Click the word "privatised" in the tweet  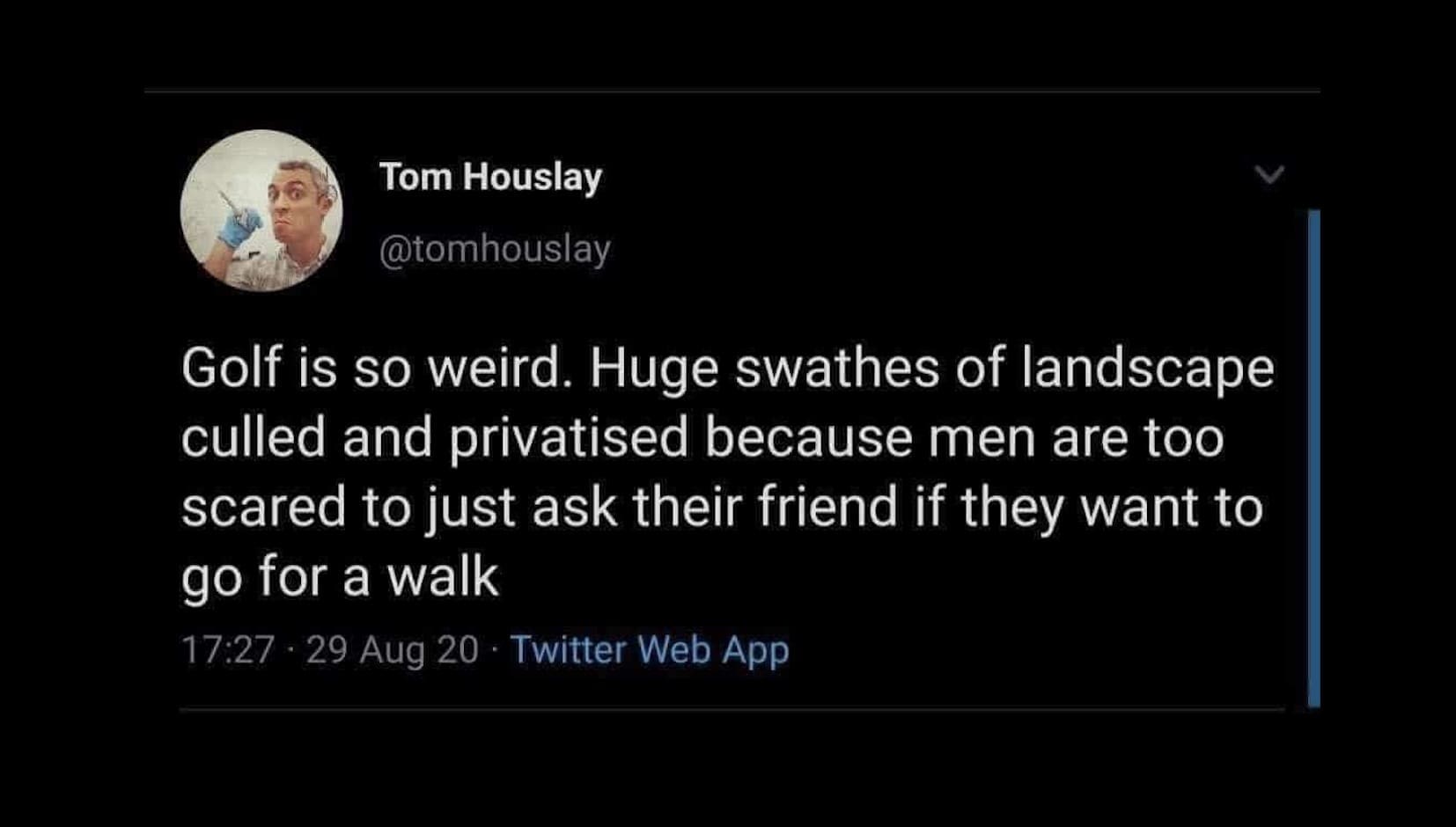569,437
